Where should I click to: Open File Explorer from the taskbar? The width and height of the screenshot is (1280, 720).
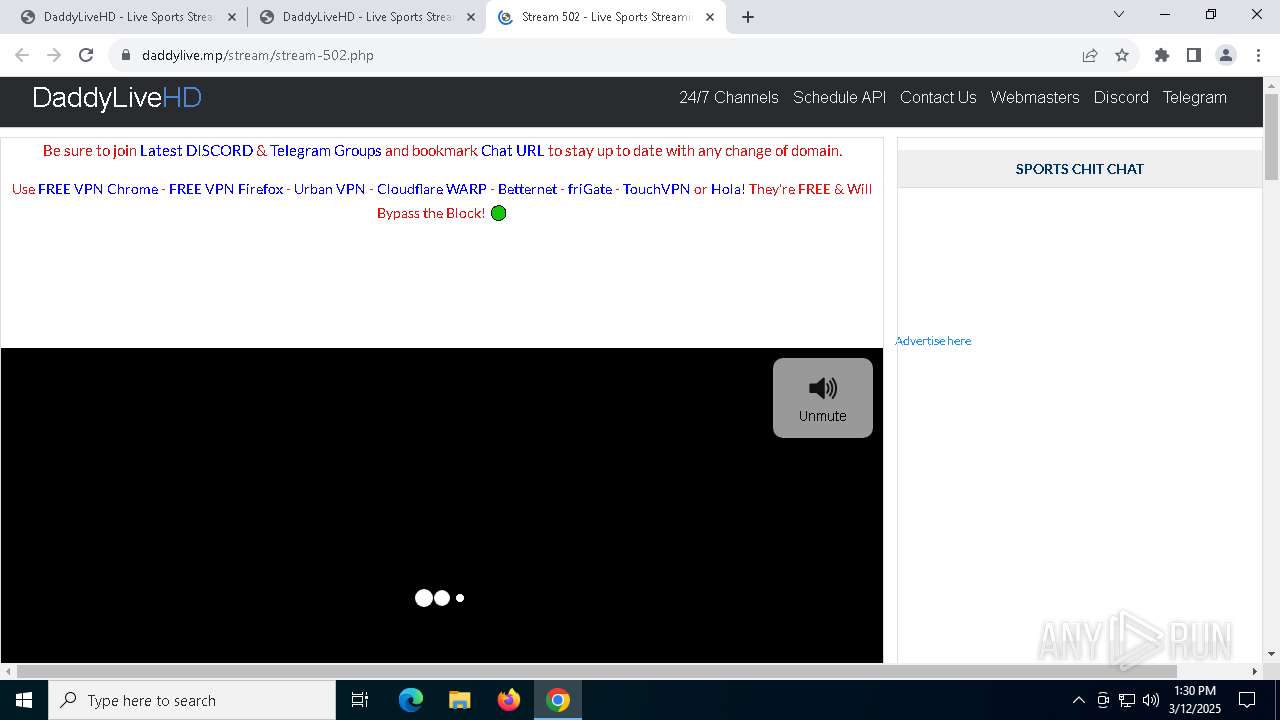tap(459, 700)
